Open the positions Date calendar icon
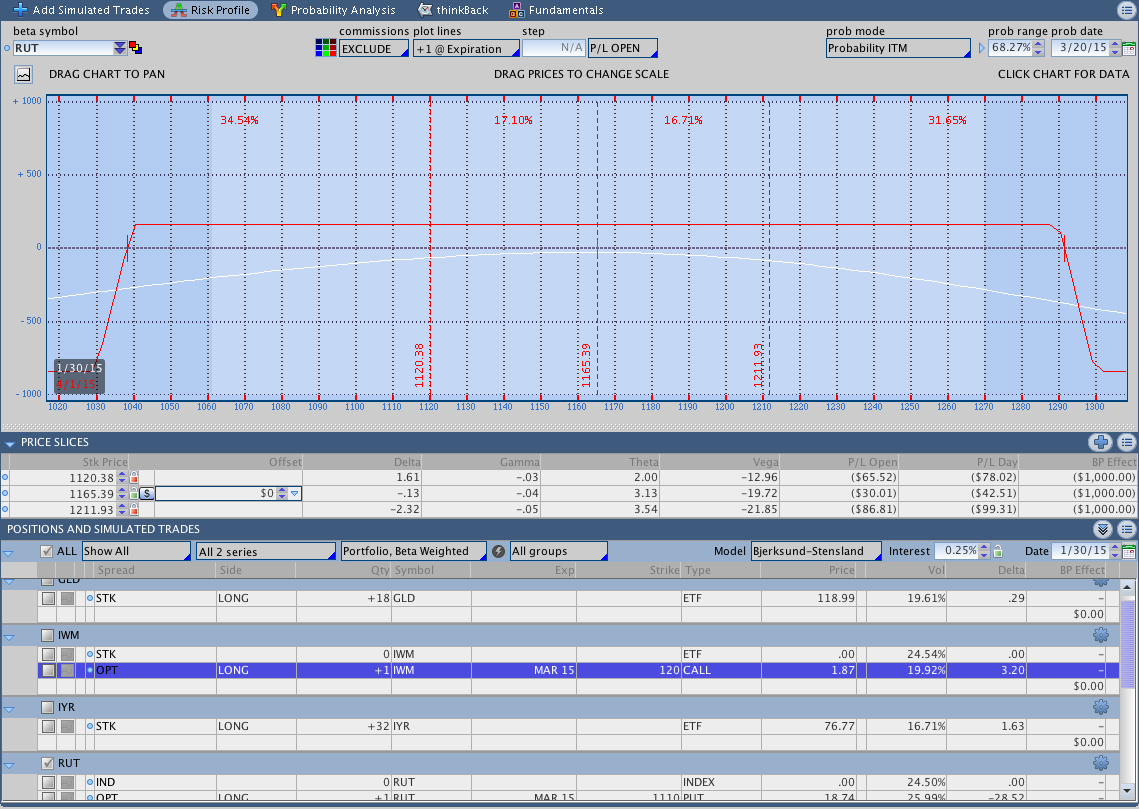This screenshot has height=809, width=1139. pos(1129,551)
